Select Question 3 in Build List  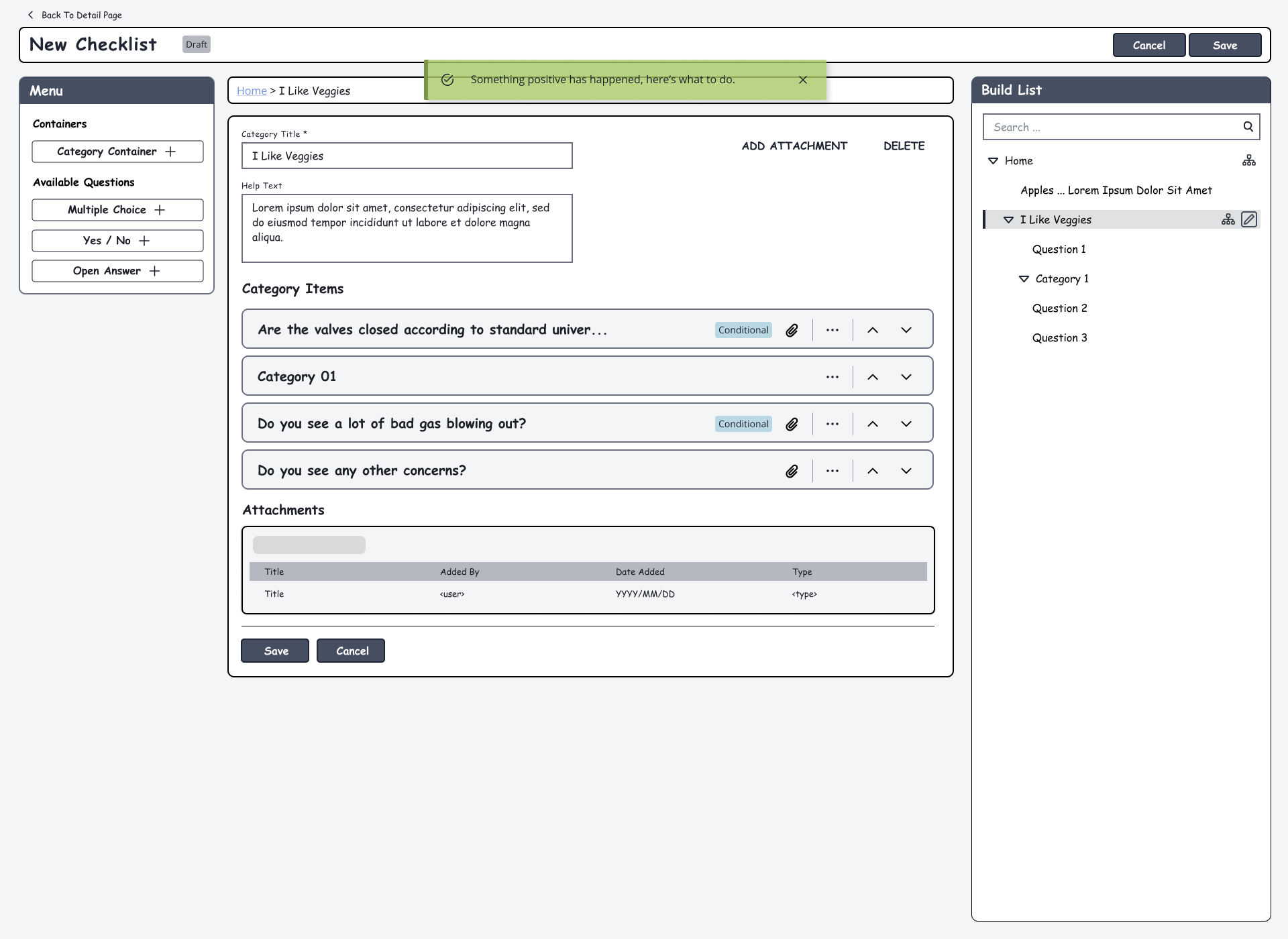pos(1059,338)
